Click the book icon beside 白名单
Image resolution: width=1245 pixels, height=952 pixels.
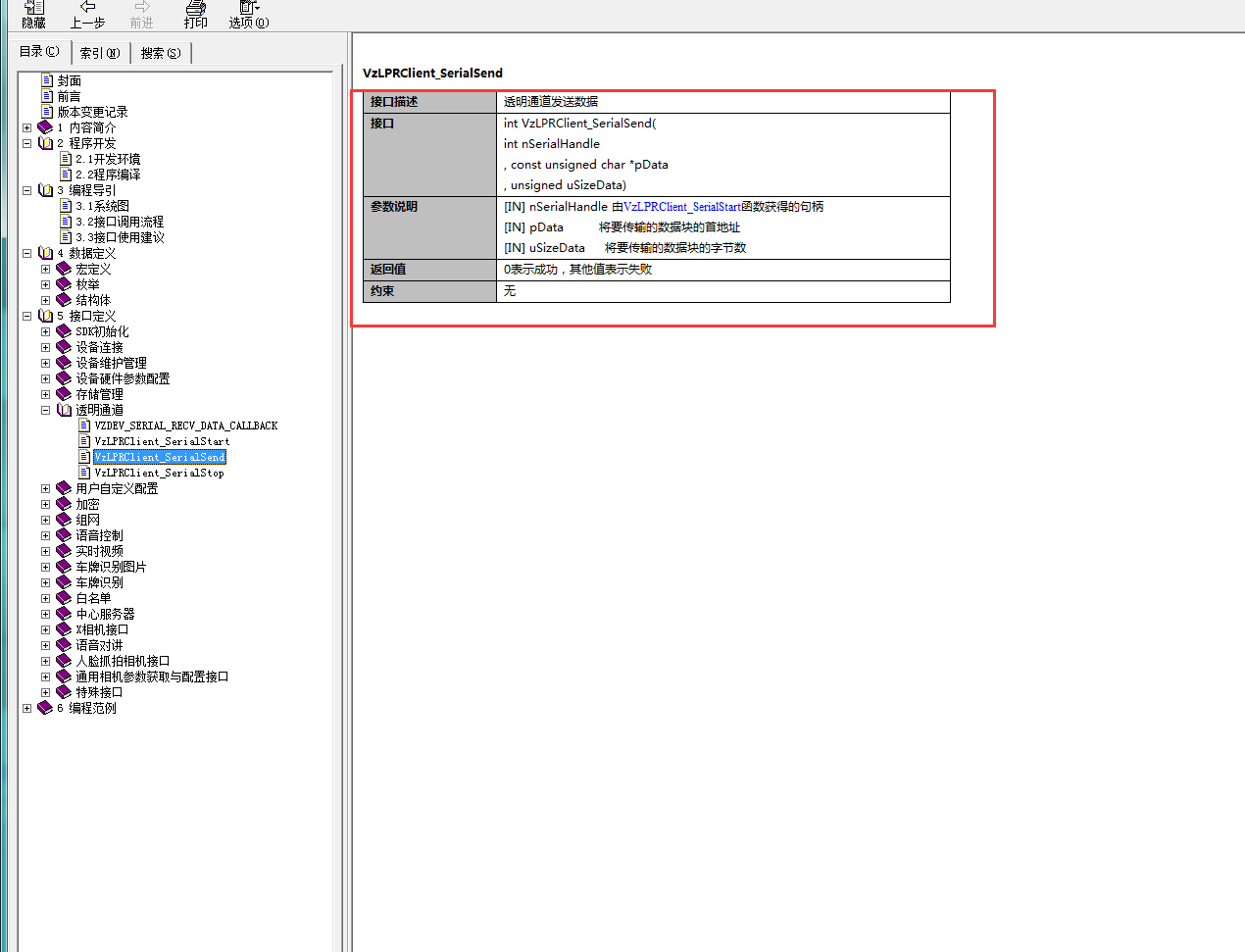(x=64, y=598)
